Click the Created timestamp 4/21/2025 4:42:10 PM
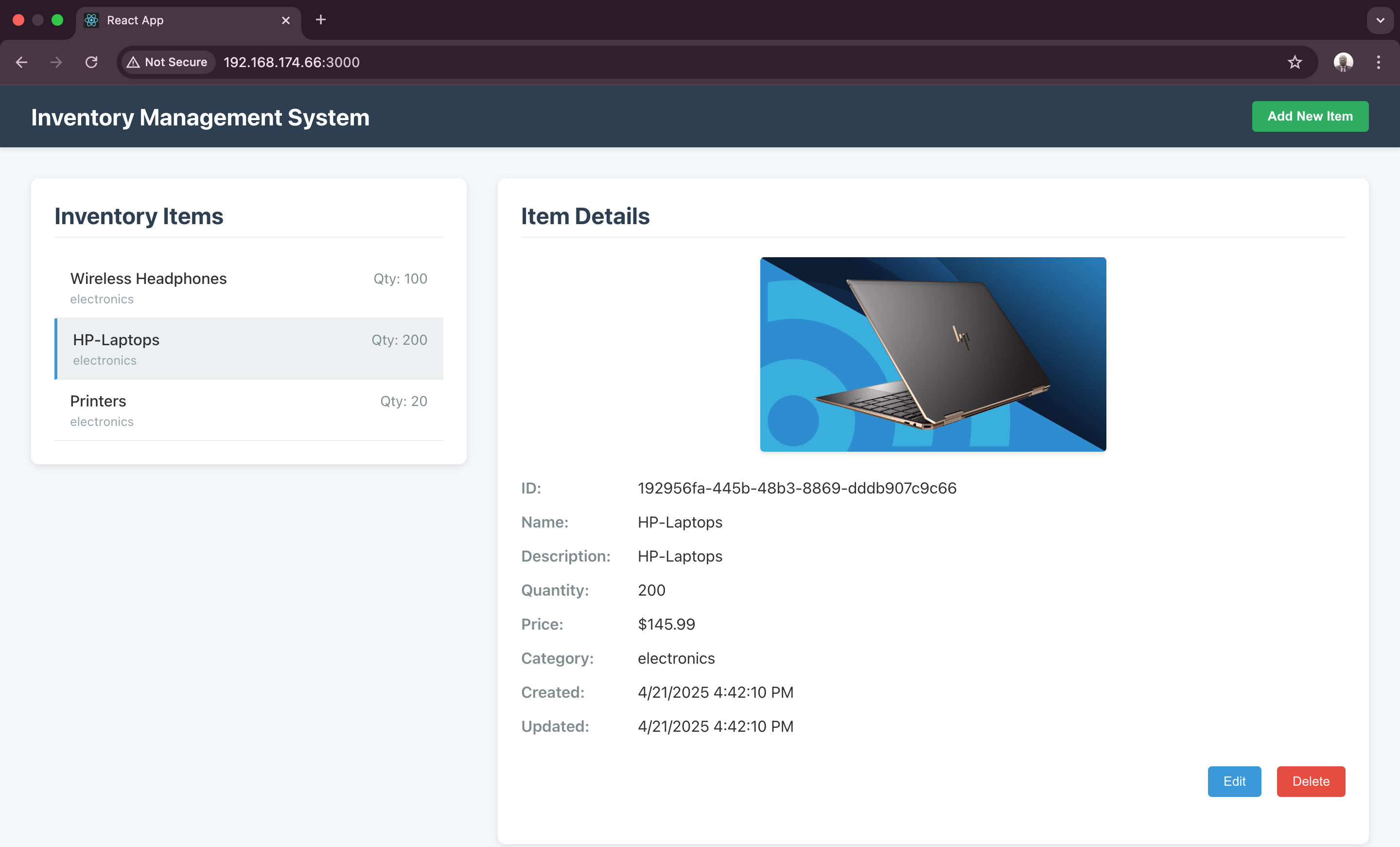 [x=716, y=692]
